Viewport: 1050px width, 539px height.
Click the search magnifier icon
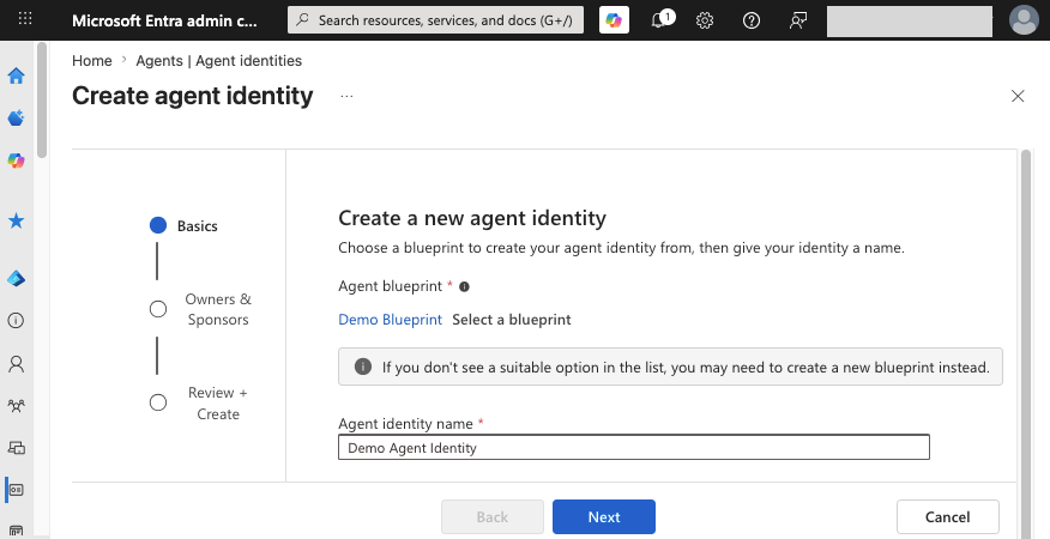(x=303, y=20)
